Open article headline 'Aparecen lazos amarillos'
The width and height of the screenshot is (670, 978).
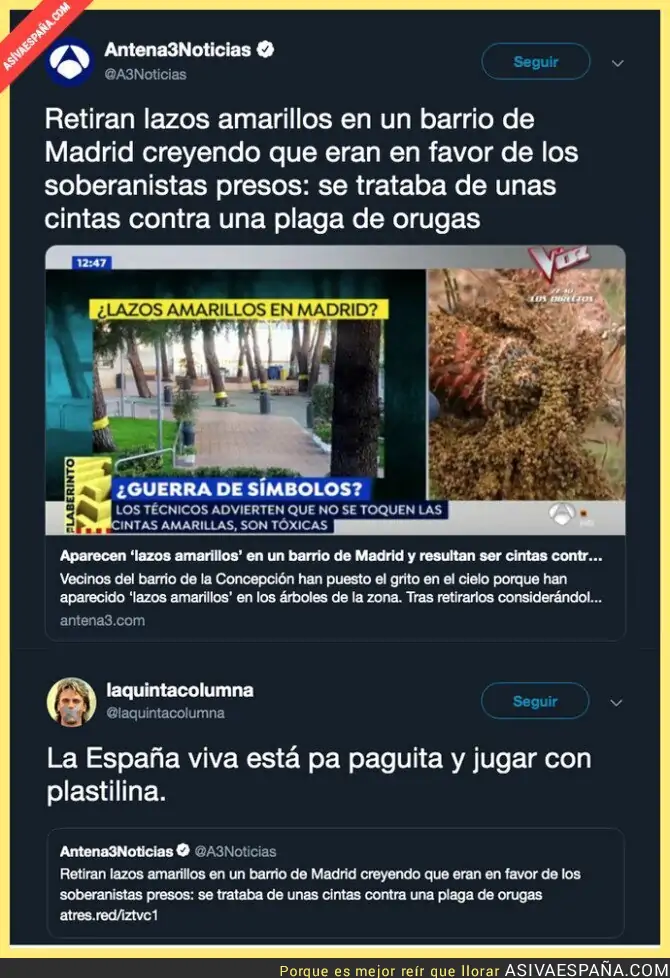point(331,555)
